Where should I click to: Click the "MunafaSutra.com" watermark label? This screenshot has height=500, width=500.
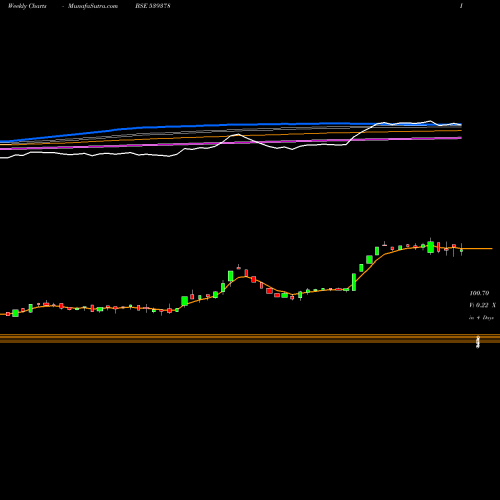93,6
